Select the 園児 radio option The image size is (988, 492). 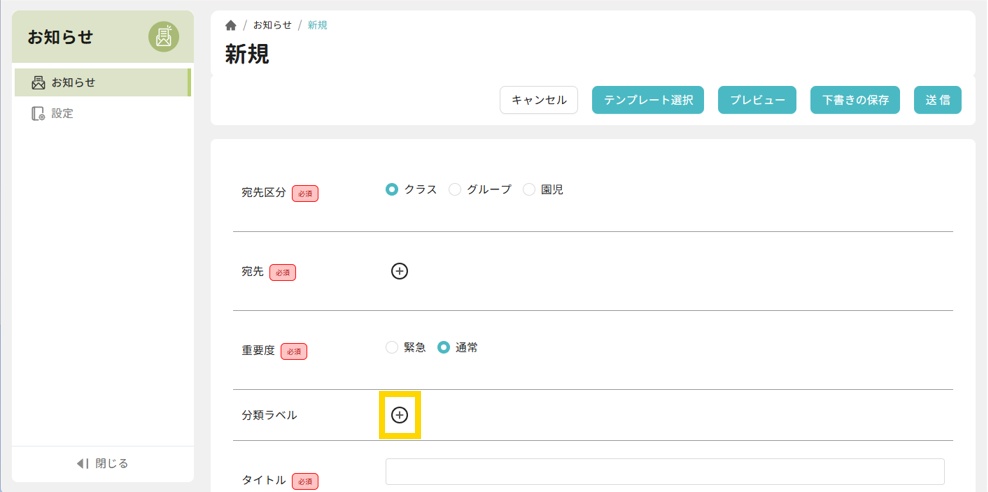[529, 189]
